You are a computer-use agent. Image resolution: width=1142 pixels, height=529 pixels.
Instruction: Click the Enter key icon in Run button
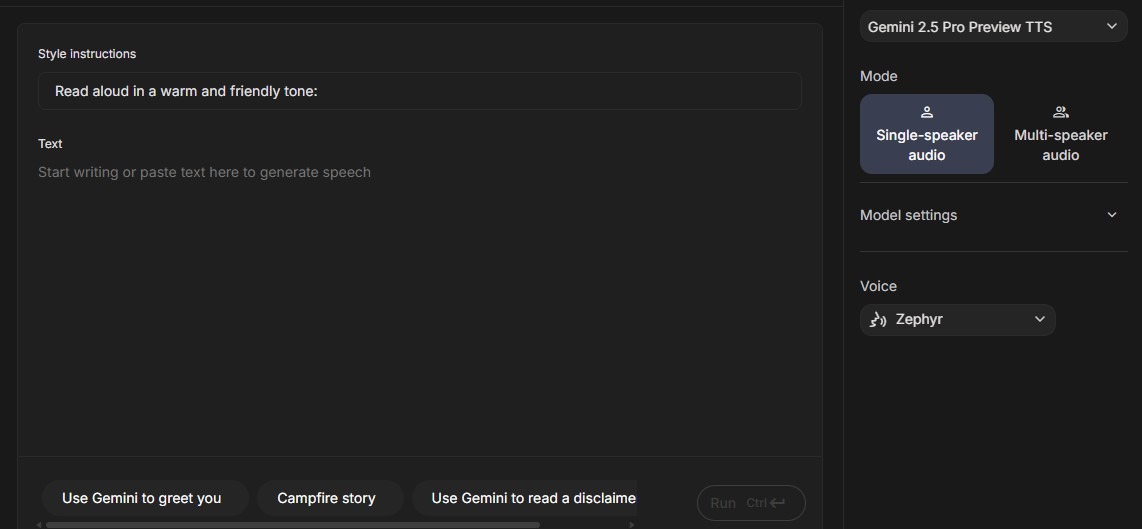[777, 503]
